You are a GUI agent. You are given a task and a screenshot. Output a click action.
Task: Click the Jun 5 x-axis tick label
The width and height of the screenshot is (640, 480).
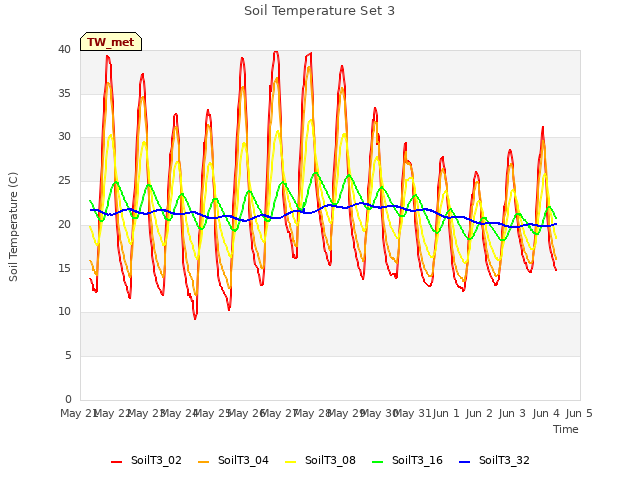click(x=579, y=413)
